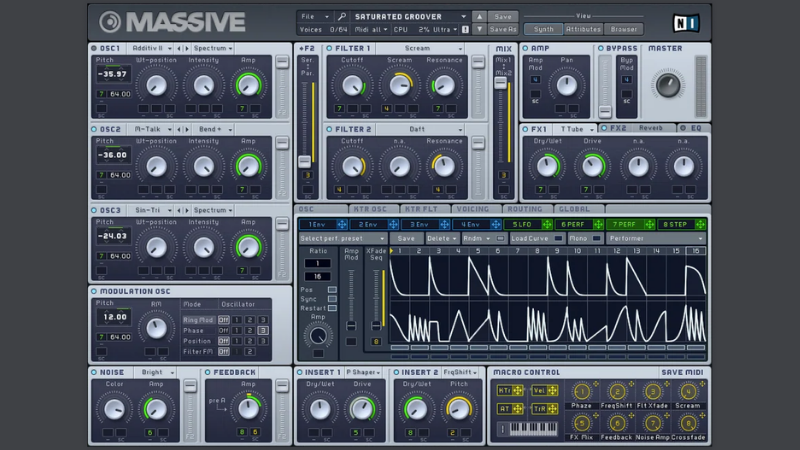Toggle the Feedback section power button
Viewport: 800px width, 450px height.
point(208,372)
